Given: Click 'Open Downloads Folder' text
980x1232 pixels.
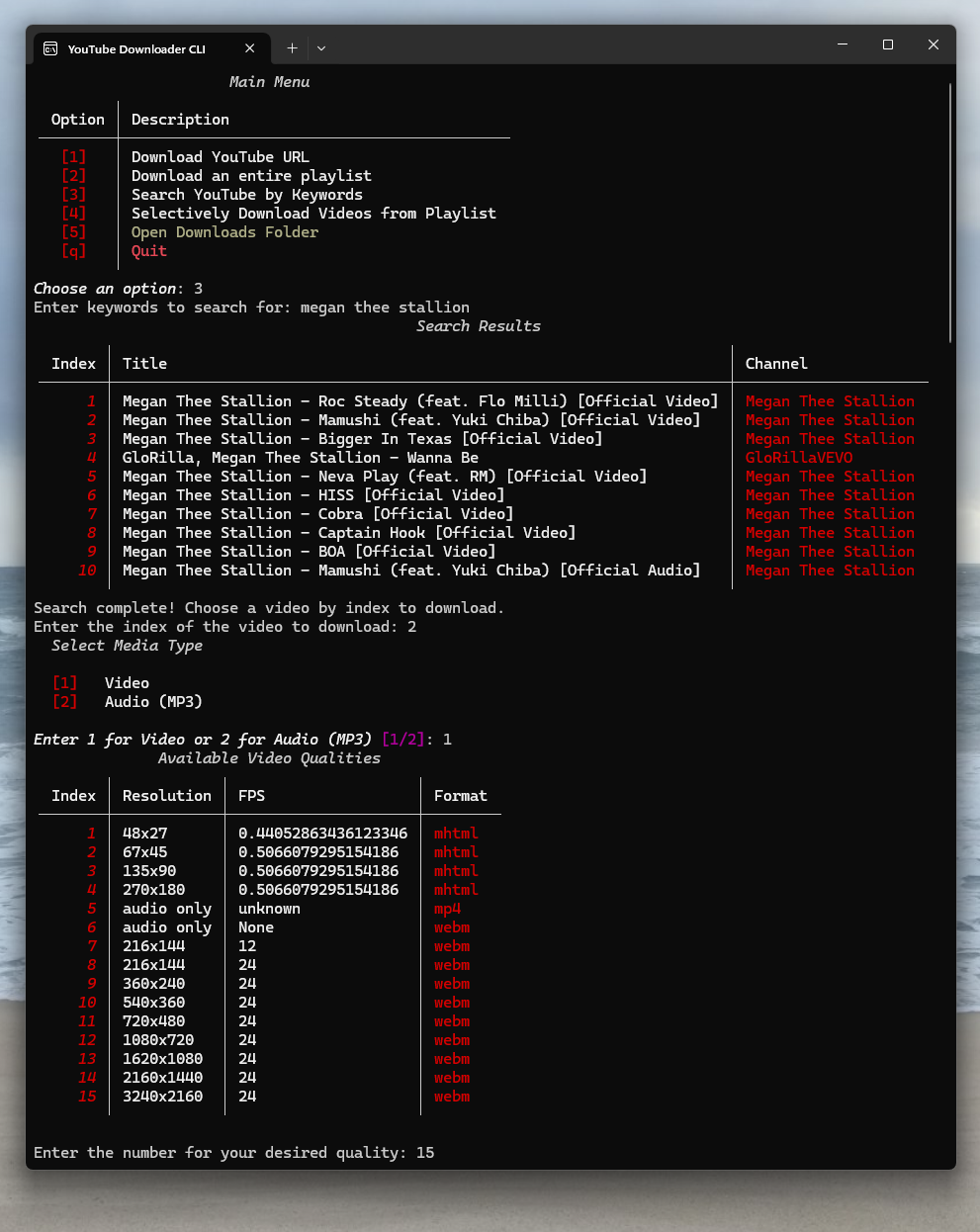Looking at the screenshot, I should [224, 232].
